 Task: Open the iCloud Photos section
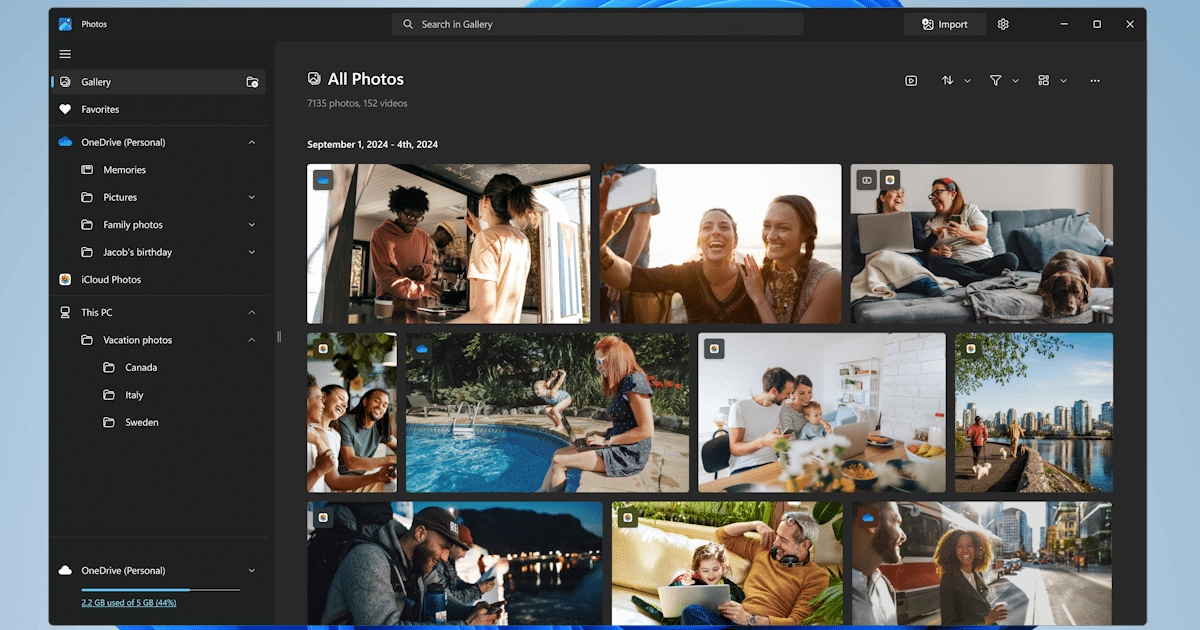(111, 280)
